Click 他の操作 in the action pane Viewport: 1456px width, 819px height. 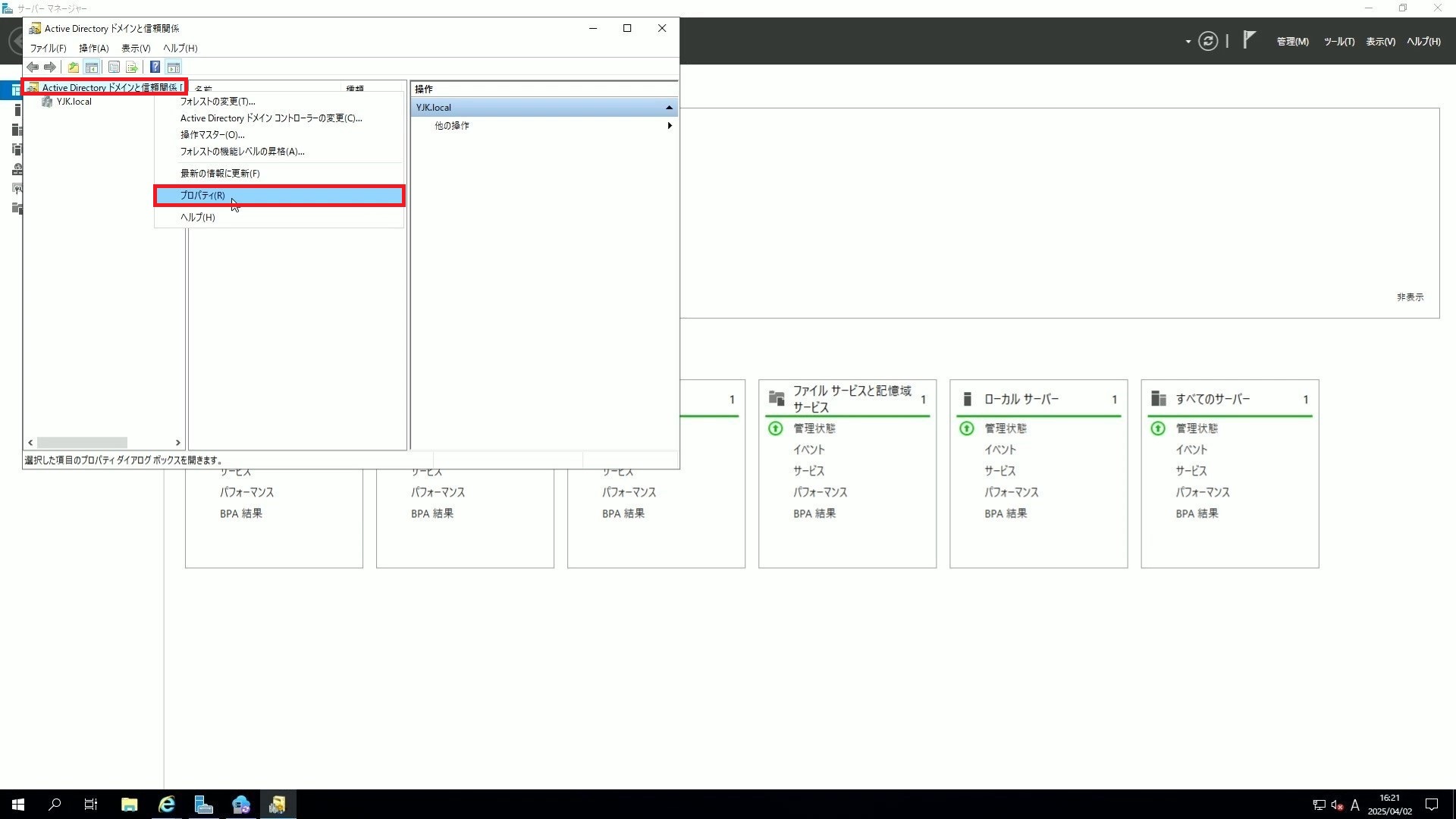[x=452, y=125]
